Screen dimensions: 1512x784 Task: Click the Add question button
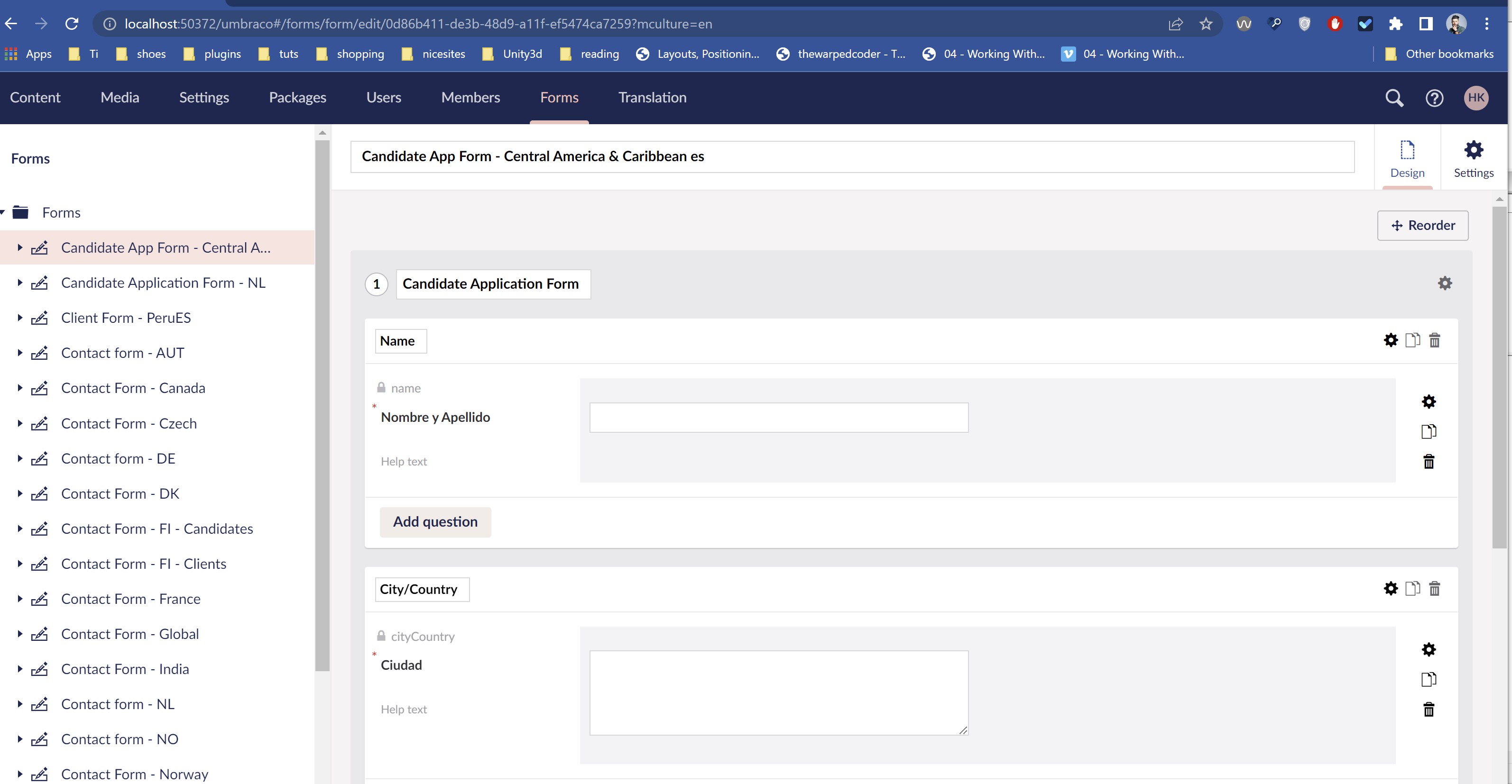(435, 522)
